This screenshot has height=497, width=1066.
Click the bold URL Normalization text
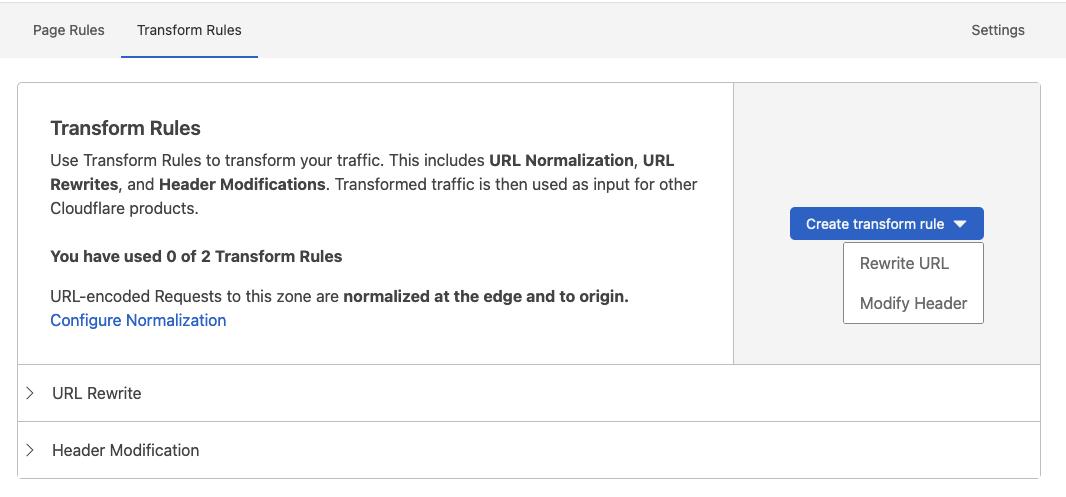(561, 160)
